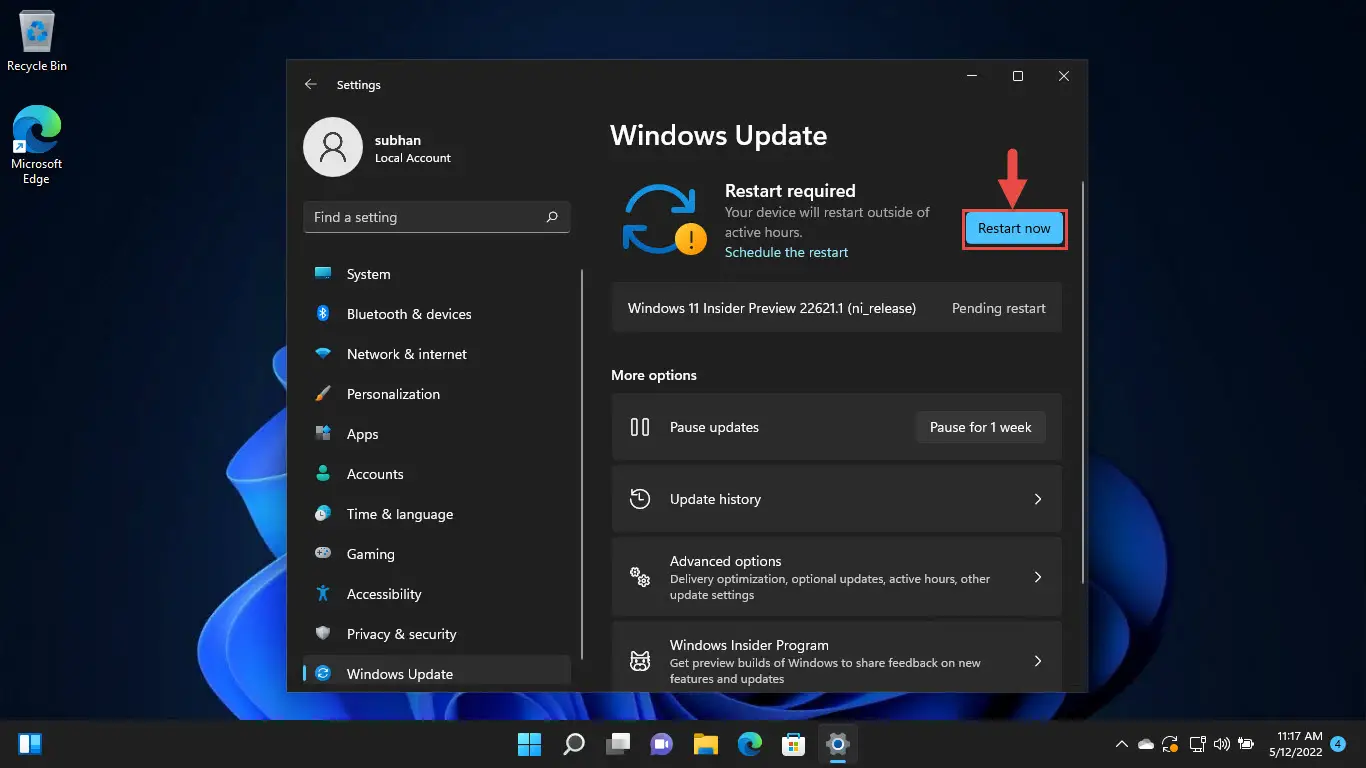Click the Time & language globe icon
1366x768 pixels.
coord(323,514)
